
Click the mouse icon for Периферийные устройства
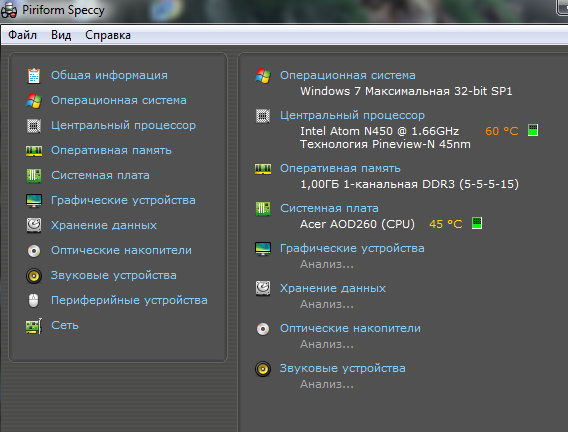[x=34, y=301]
